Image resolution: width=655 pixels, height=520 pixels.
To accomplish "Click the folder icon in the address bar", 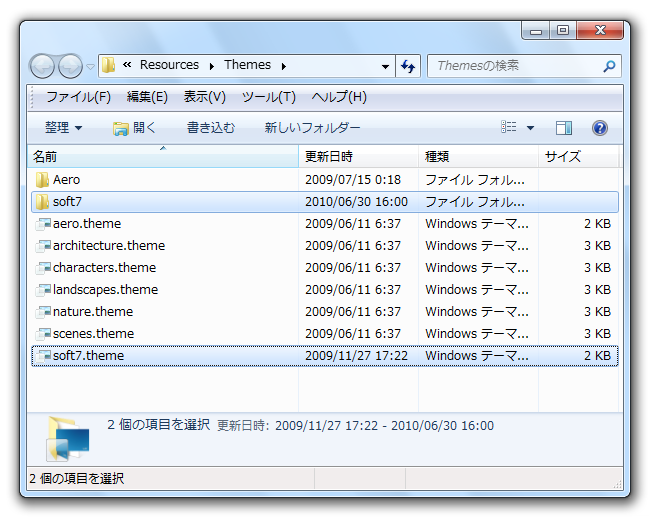I will tap(109, 66).
